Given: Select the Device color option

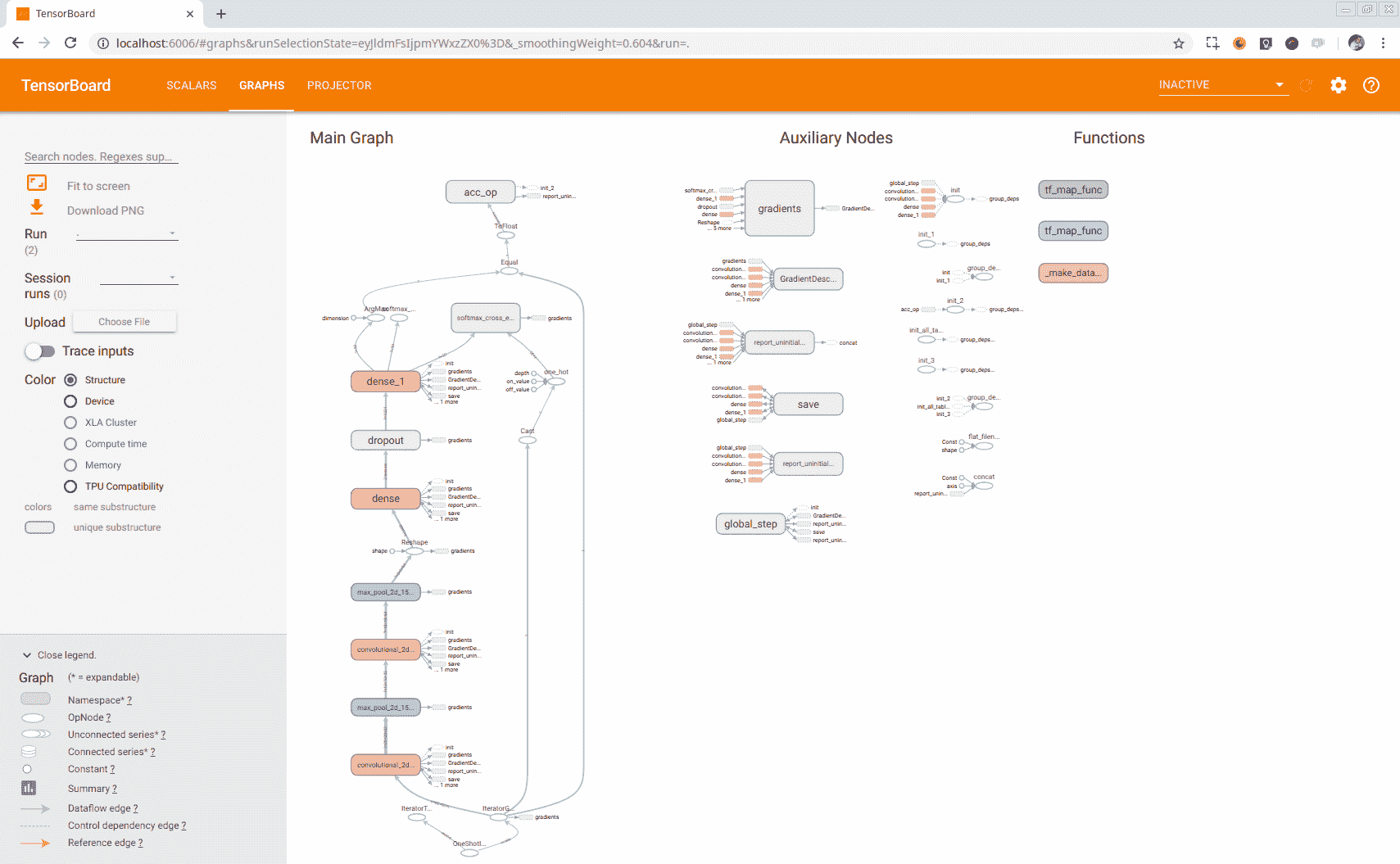Looking at the screenshot, I should coord(70,401).
